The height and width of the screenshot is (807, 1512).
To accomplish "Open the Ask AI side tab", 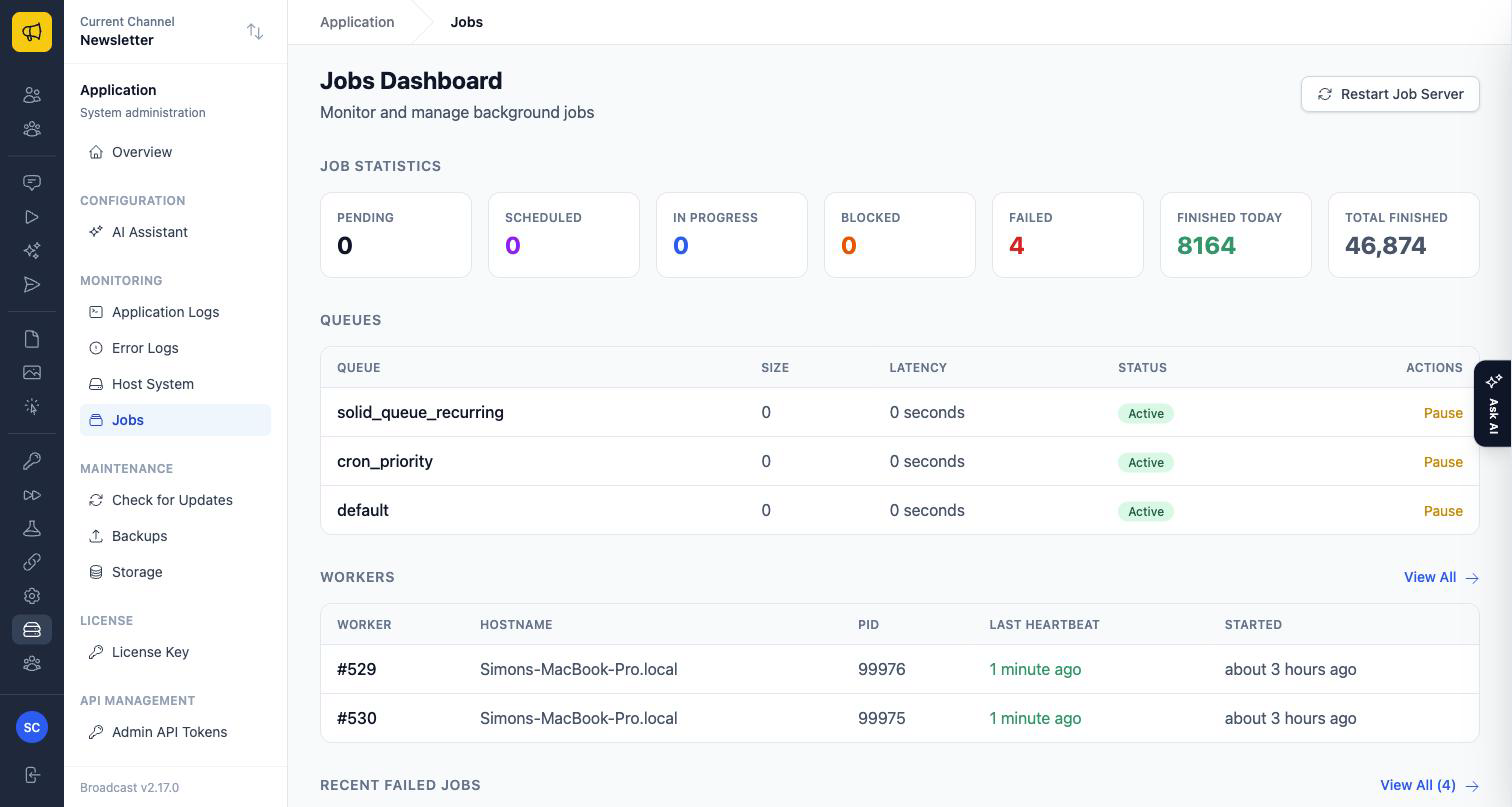I will click(x=1493, y=403).
